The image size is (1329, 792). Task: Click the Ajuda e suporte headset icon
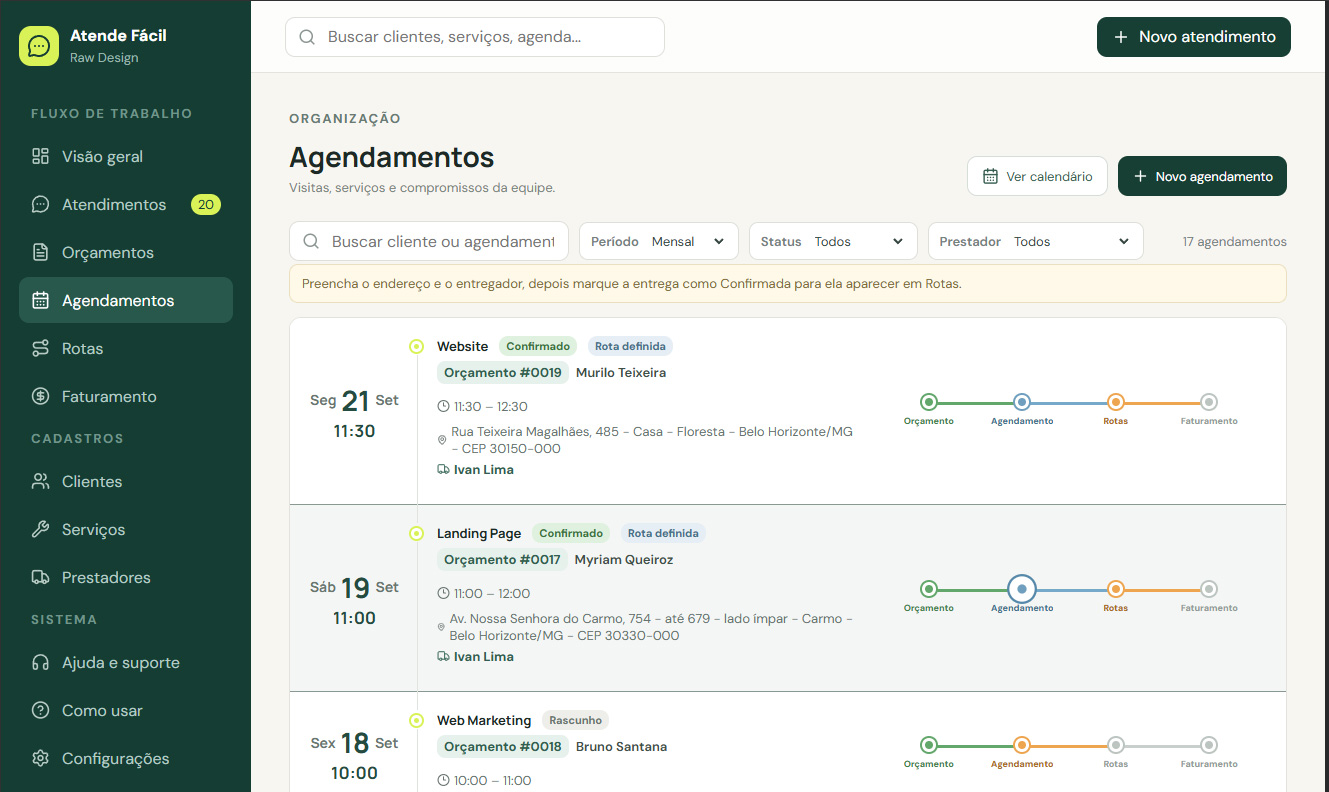[40, 662]
